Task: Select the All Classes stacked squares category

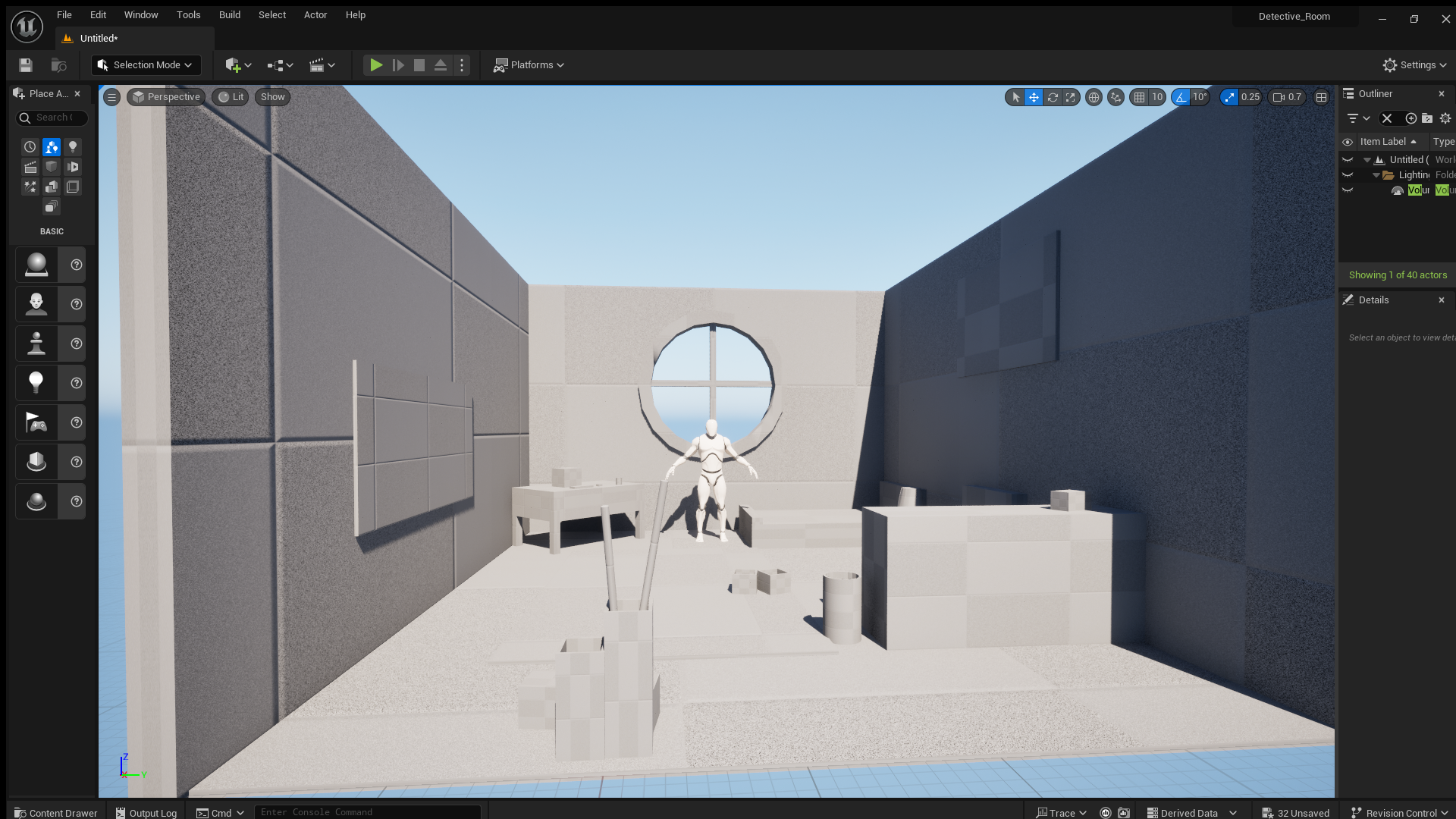Action: tap(51, 206)
